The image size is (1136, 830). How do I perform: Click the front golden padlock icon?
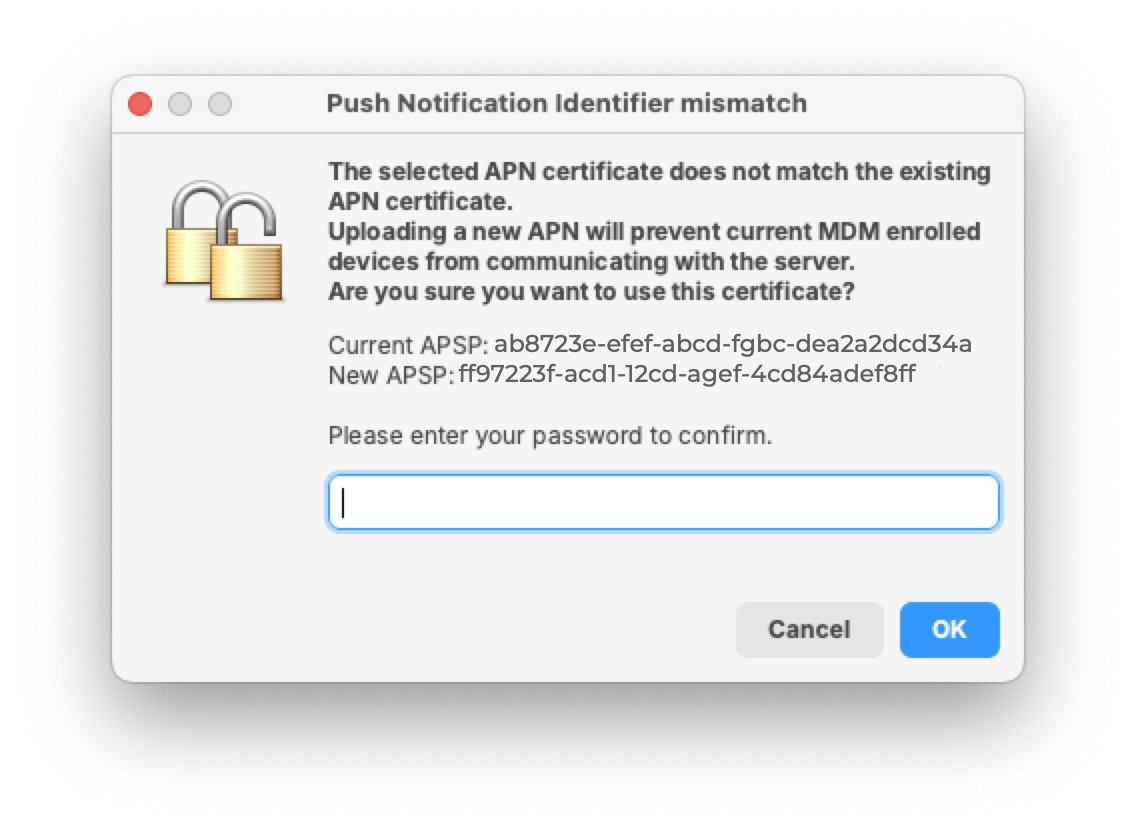click(x=245, y=260)
